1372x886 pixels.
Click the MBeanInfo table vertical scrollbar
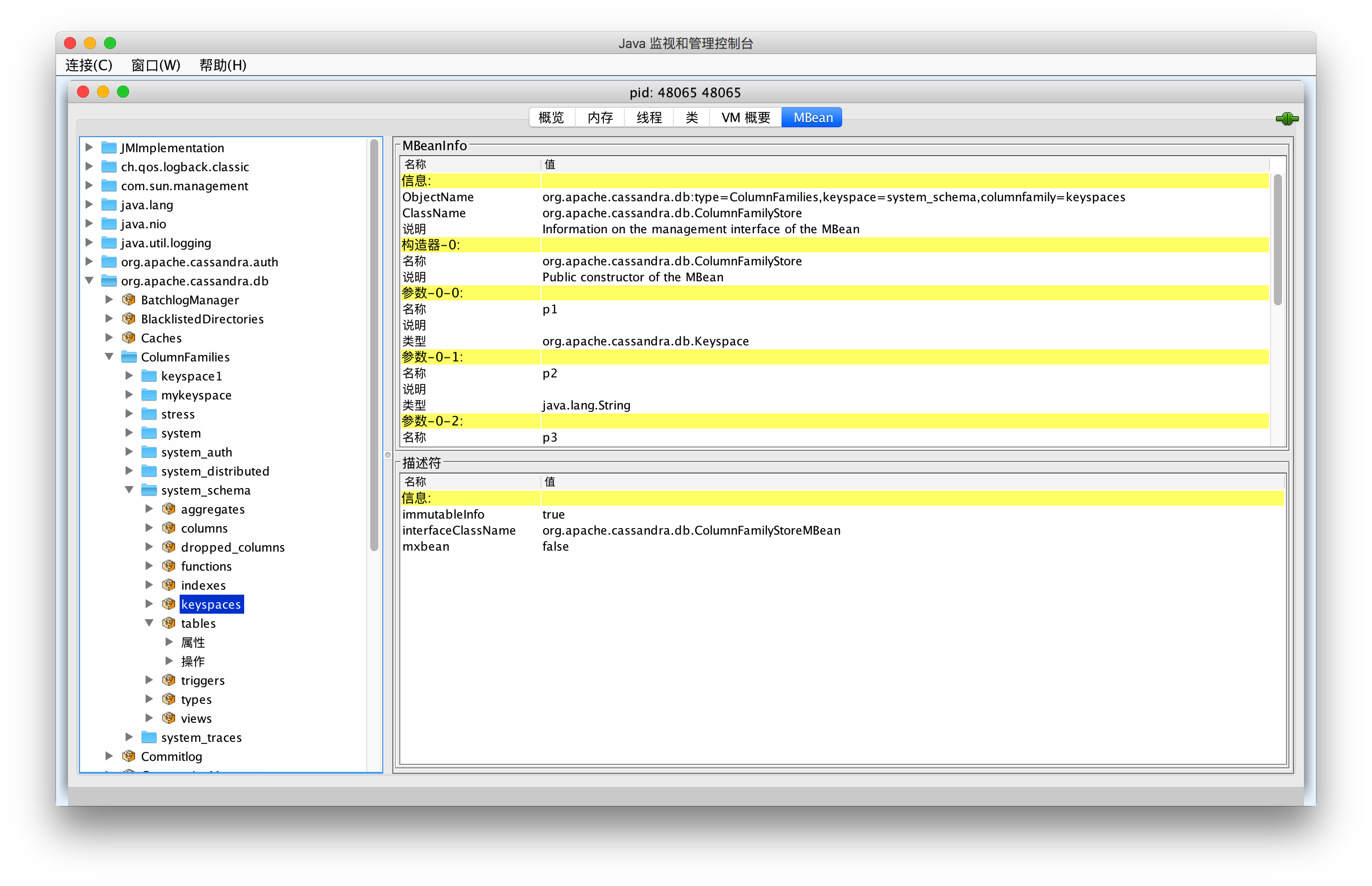(x=1277, y=240)
